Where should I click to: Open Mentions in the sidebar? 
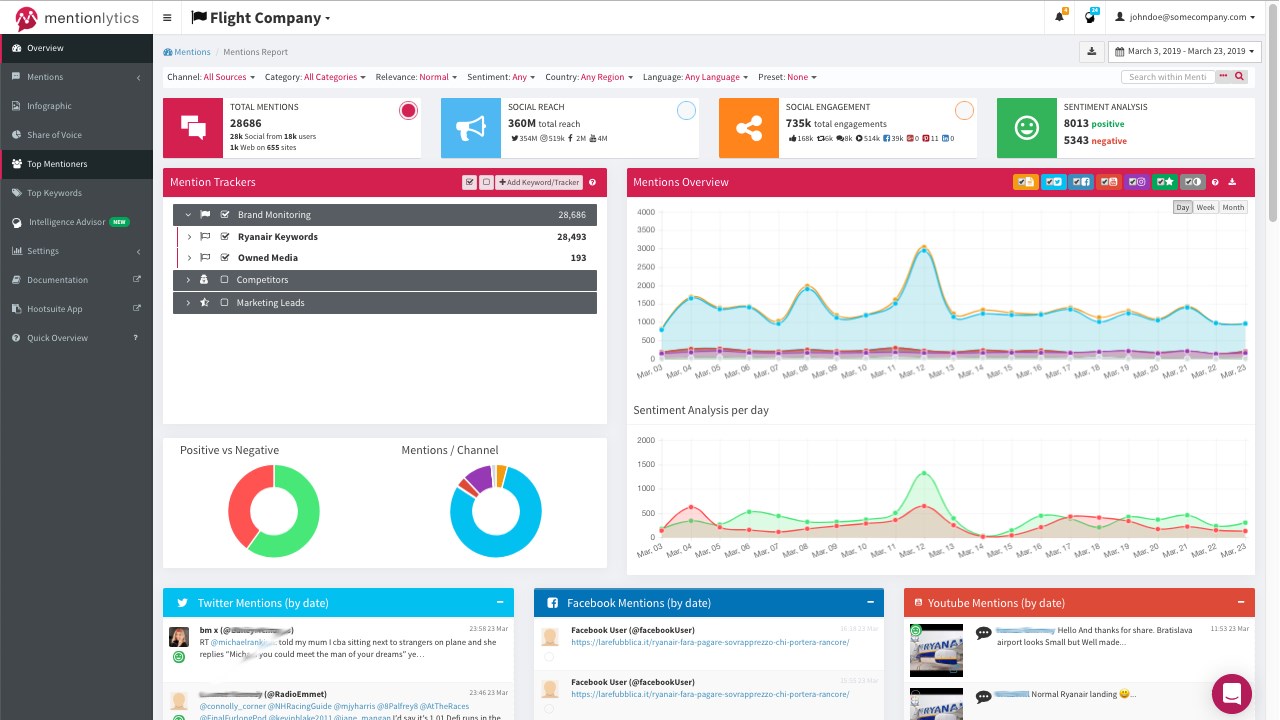pos(76,77)
